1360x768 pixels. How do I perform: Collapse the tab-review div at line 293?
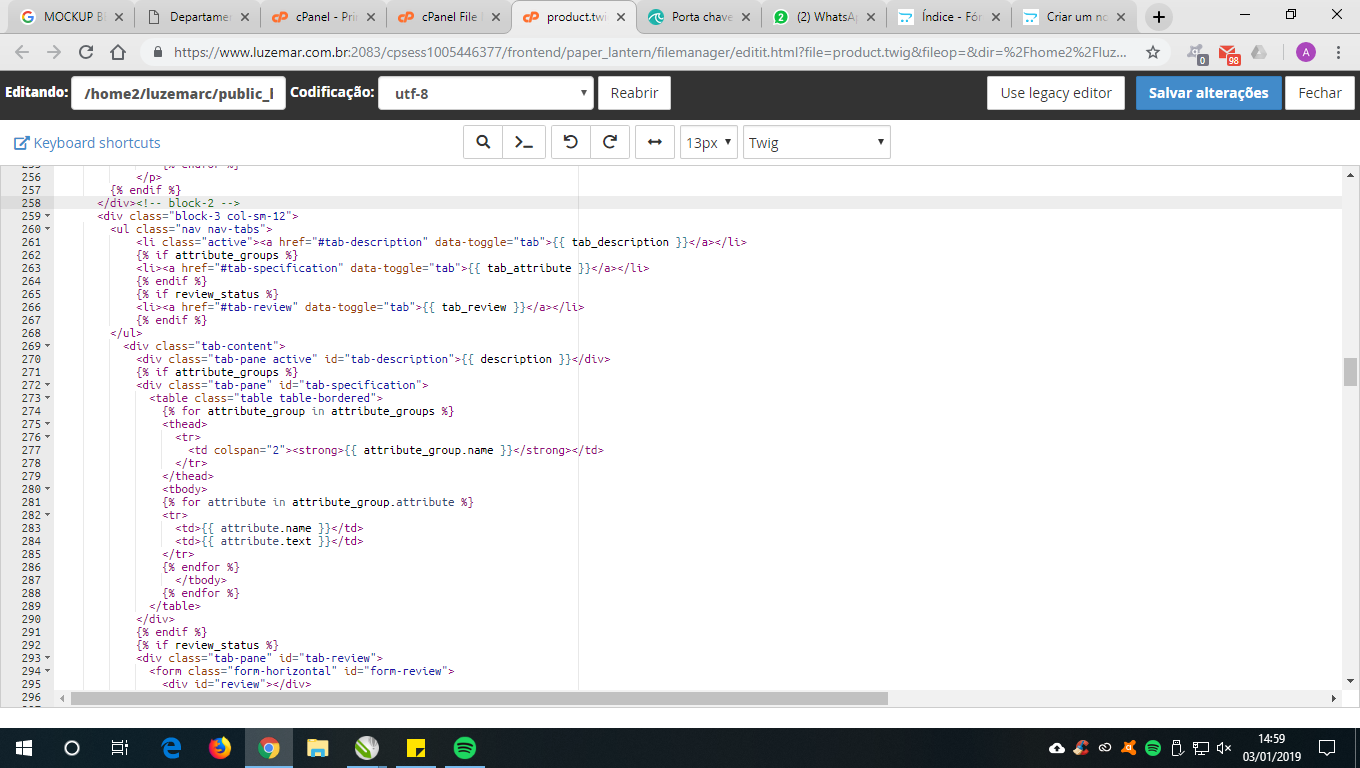[48, 658]
